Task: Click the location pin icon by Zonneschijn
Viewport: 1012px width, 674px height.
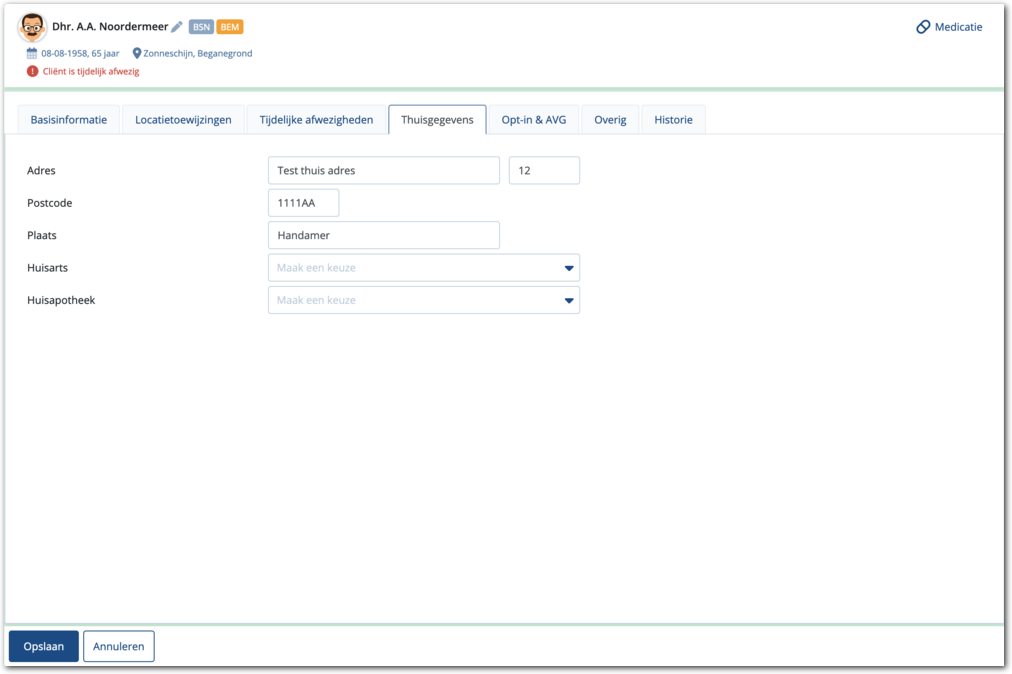Action: 137,53
